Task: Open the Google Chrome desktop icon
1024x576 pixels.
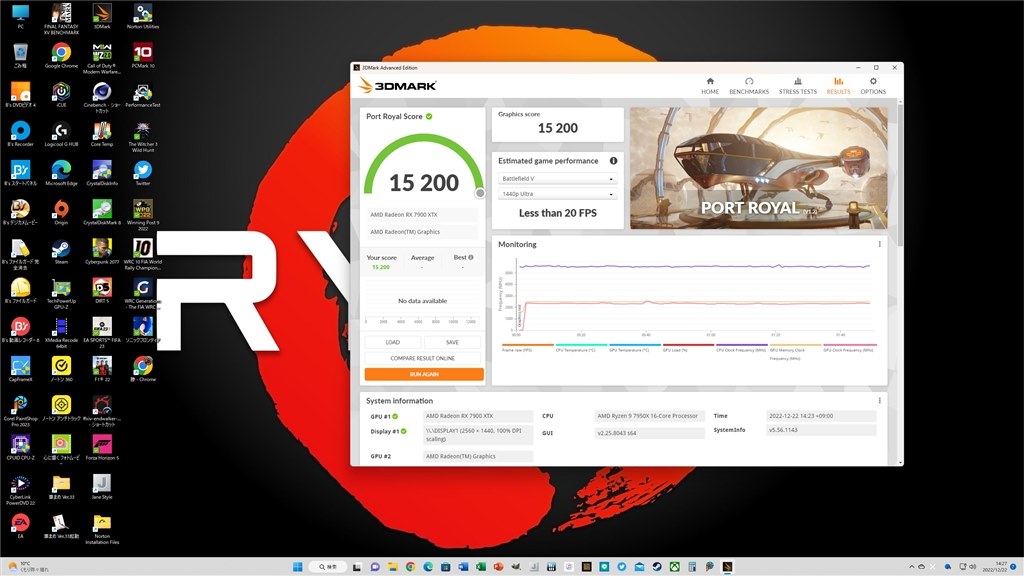Action: pos(61,56)
